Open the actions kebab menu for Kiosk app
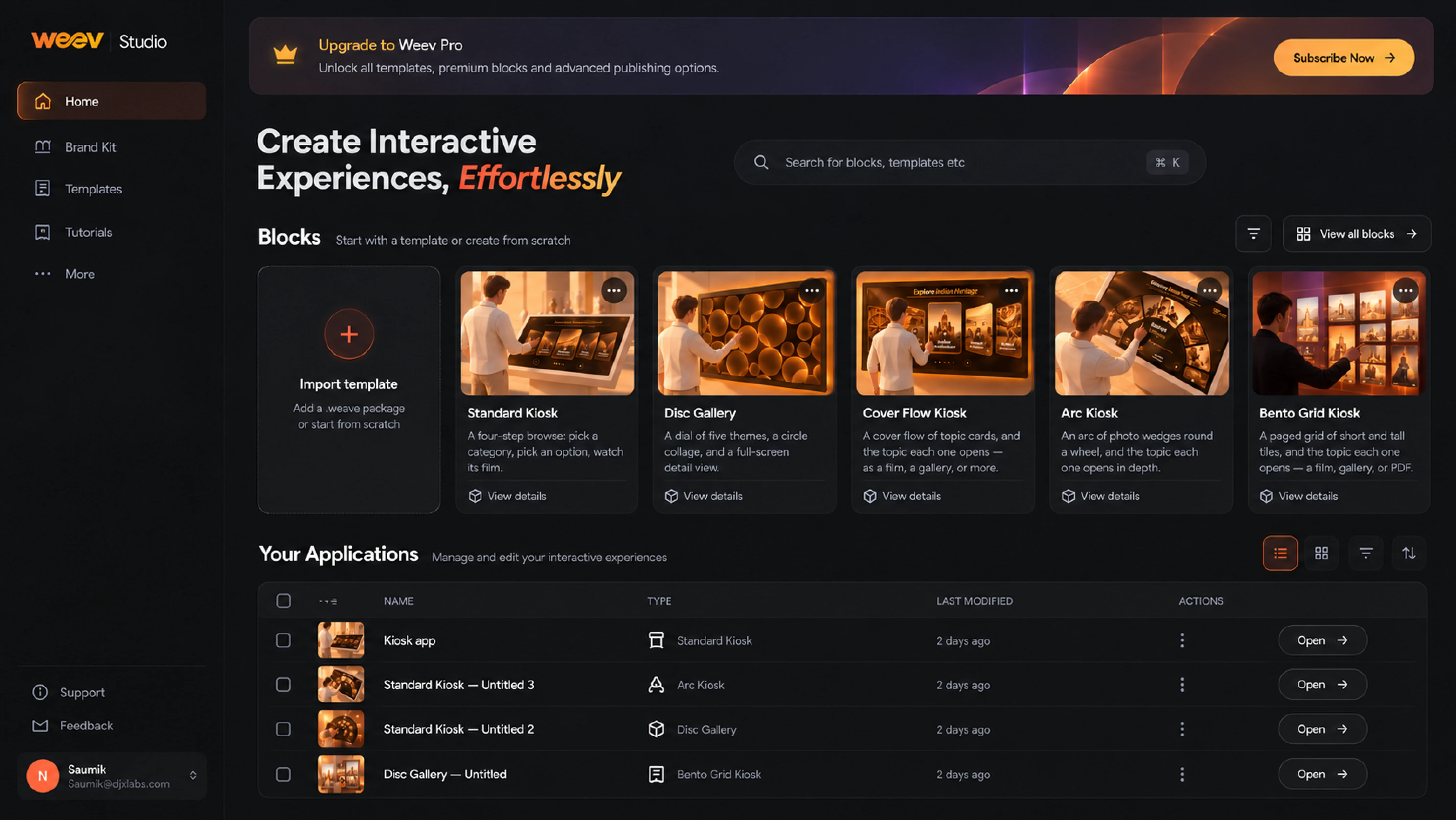1456x820 pixels. (1182, 640)
